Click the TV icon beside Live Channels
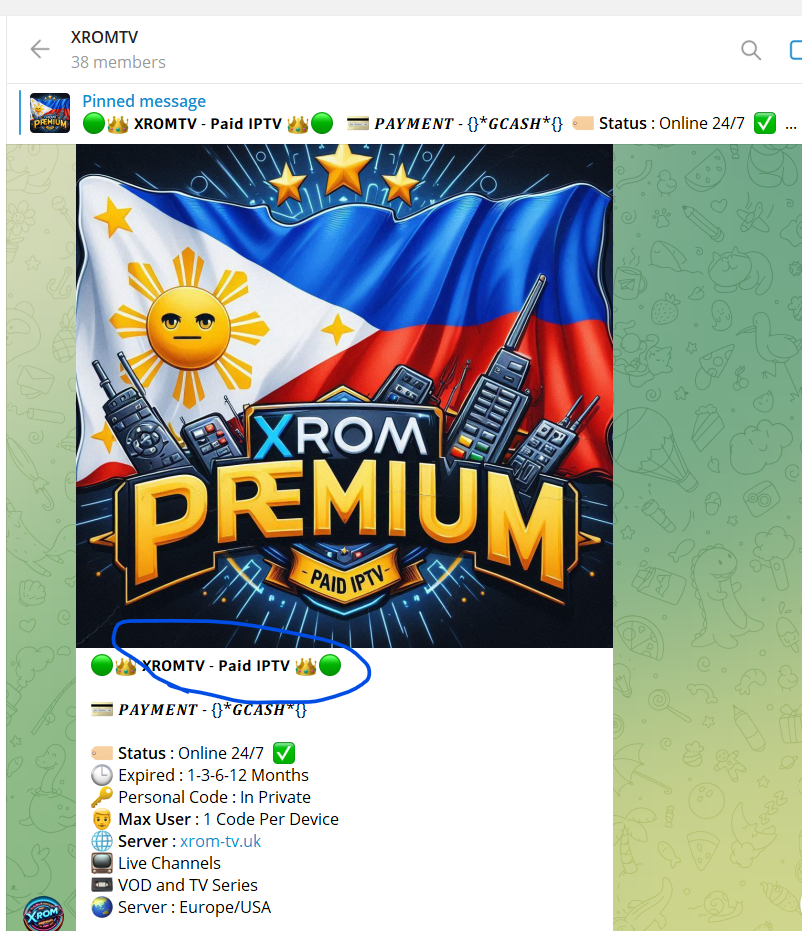Viewport: 802px width, 931px height. pyautogui.click(x=102, y=863)
